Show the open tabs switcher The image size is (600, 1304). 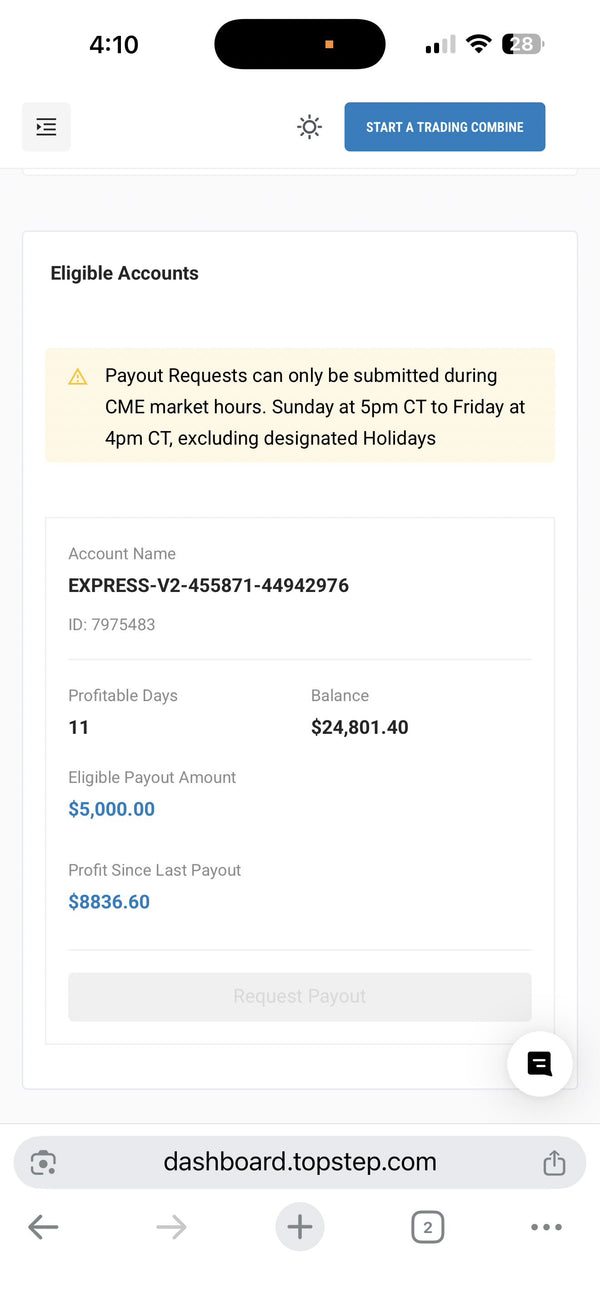[427, 1227]
